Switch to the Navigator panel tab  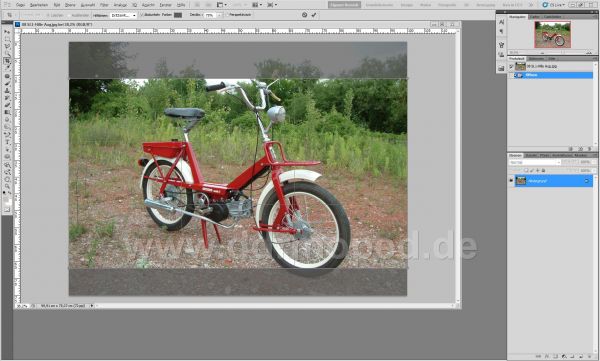point(517,17)
